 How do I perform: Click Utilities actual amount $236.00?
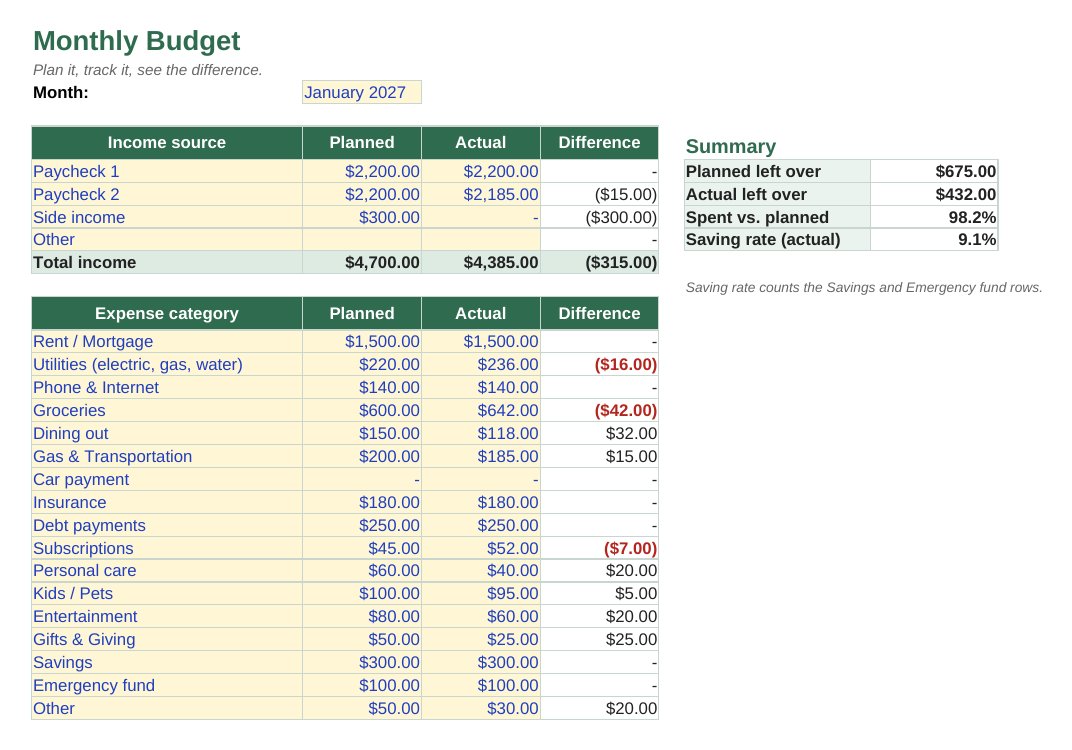(481, 364)
